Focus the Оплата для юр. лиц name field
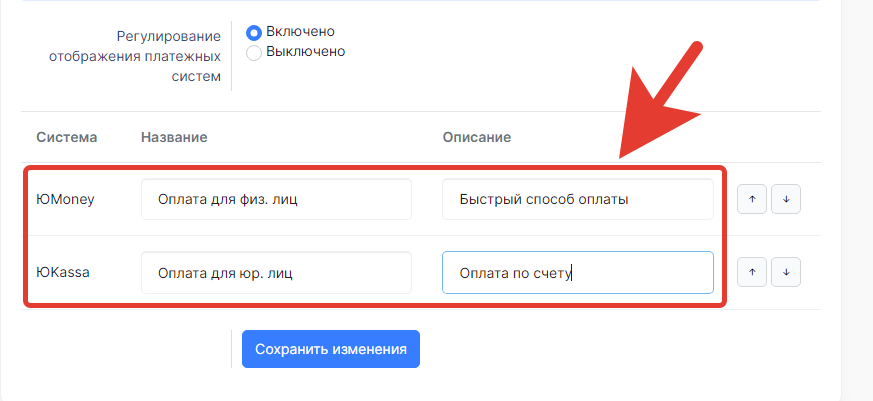Image resolution: width=873 pixels, height=401 pixels. point(276,273)
